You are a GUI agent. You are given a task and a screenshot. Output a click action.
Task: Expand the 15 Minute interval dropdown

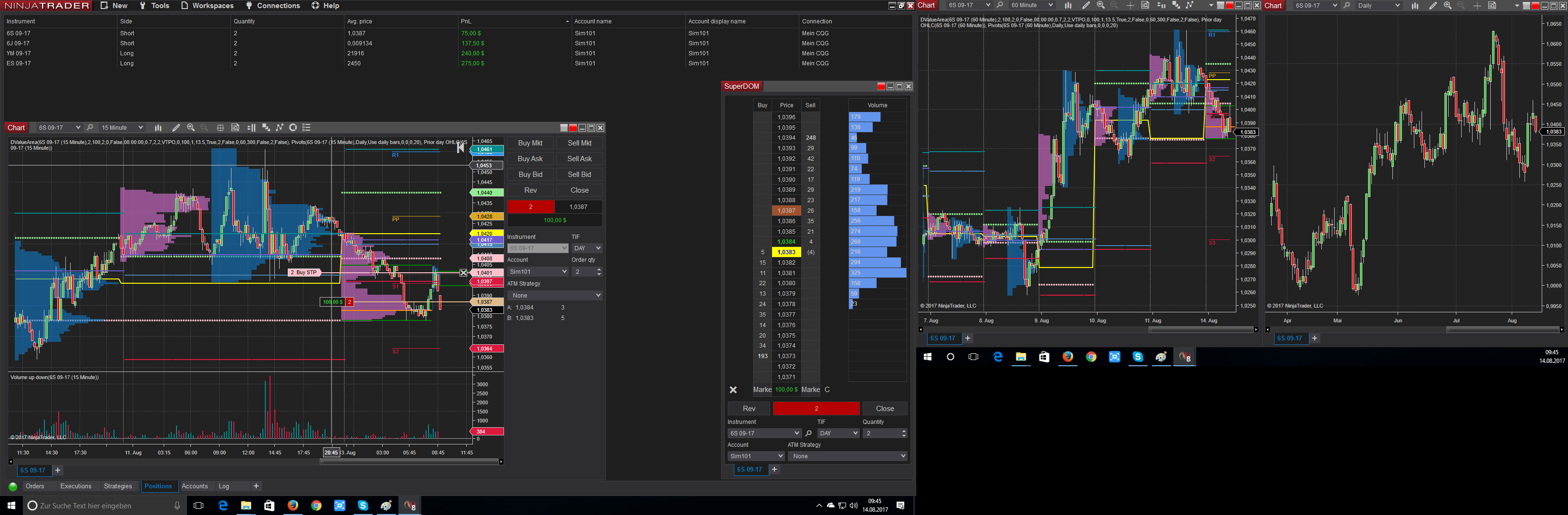click(x=122, y=128)
